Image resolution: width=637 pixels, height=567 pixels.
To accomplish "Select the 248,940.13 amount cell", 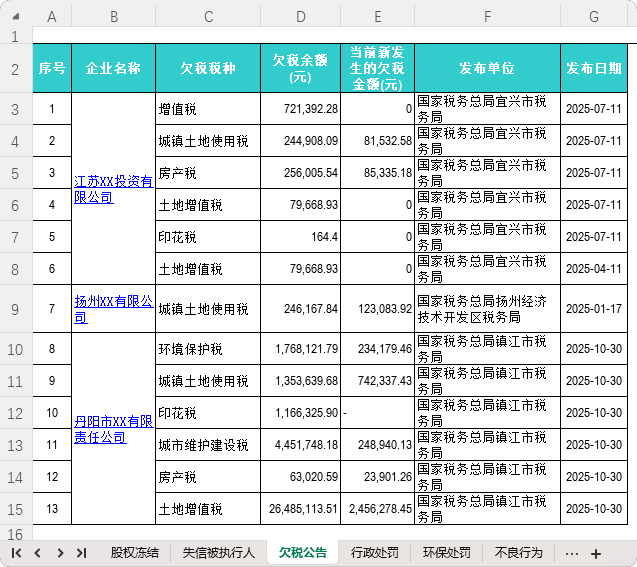I will click(377, 445).
